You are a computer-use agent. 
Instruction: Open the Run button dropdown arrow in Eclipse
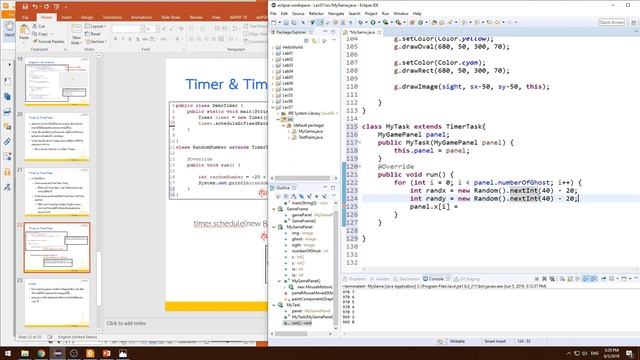pyautogui.click(x=378, y=22)
